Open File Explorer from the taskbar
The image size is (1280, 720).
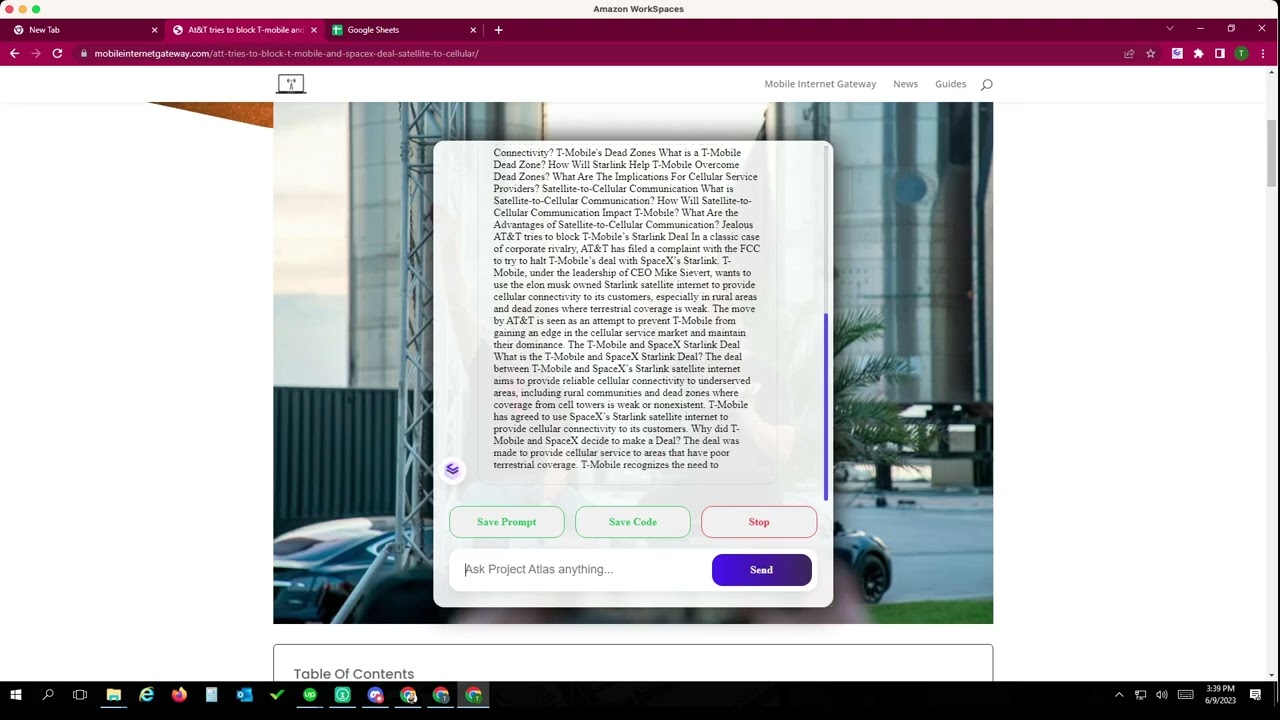pos(113,695)
